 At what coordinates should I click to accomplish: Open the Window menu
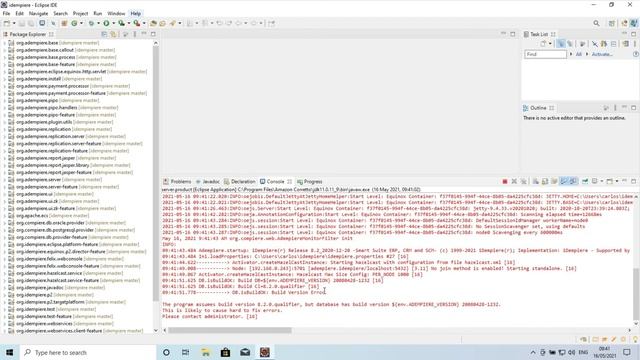(116, 13)
